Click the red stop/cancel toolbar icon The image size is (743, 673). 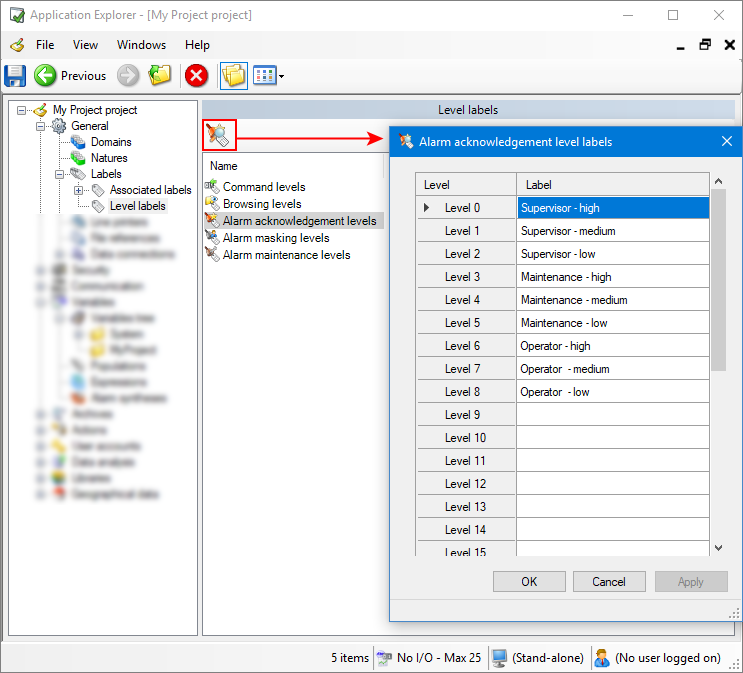click(196, 76)
